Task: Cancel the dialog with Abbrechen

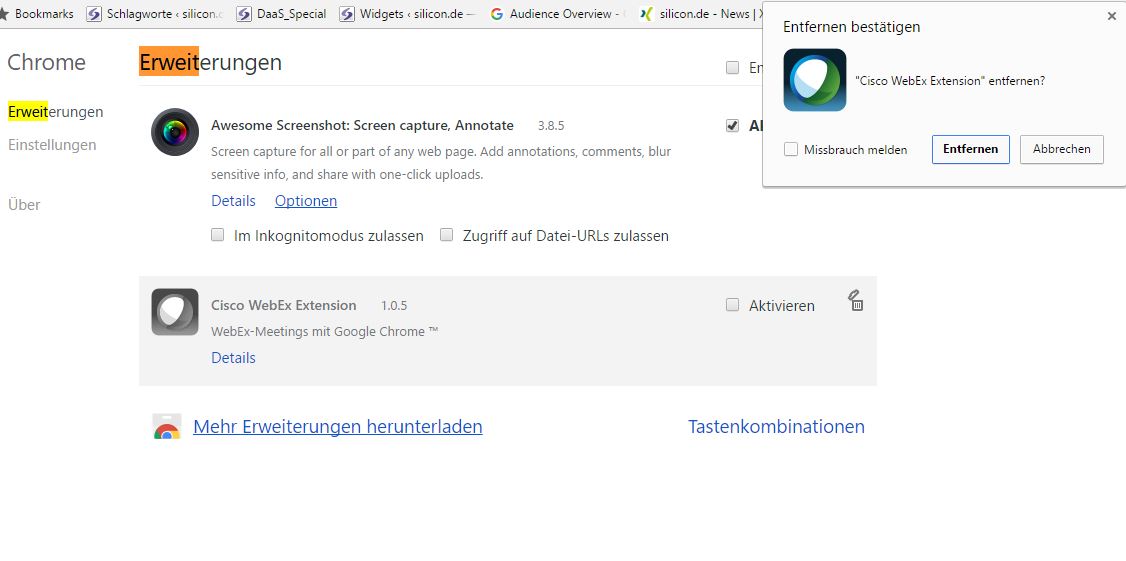Action: click(1061, 149)
